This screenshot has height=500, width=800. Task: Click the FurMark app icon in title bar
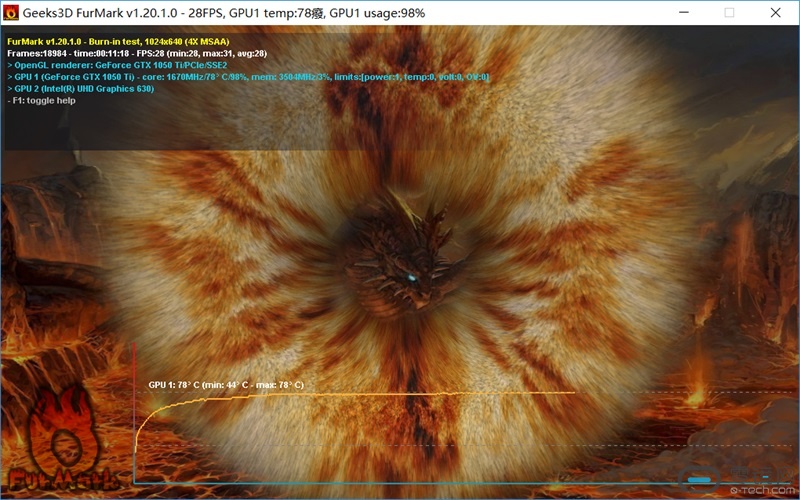click(x=11, y=13)
